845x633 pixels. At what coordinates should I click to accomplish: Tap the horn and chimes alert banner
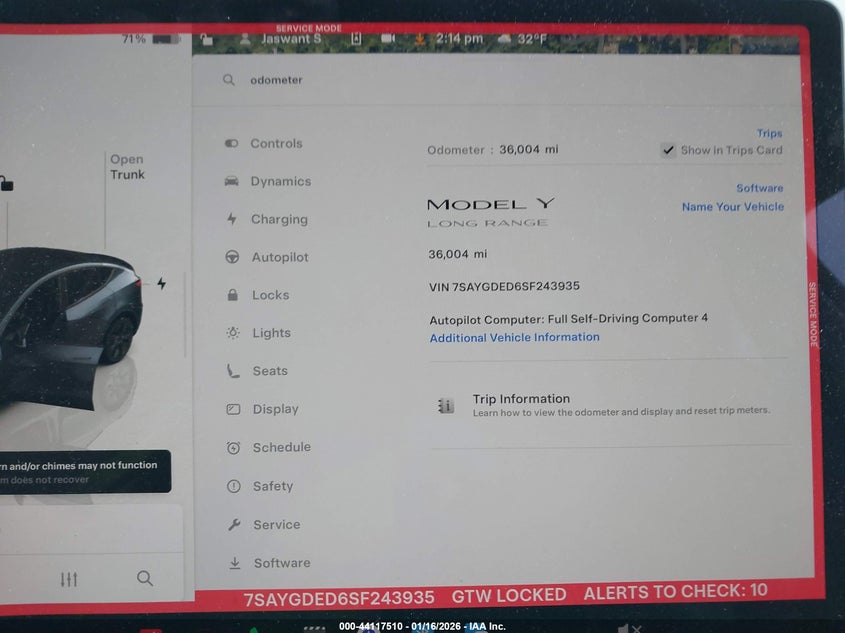click(x=85, y=472)
